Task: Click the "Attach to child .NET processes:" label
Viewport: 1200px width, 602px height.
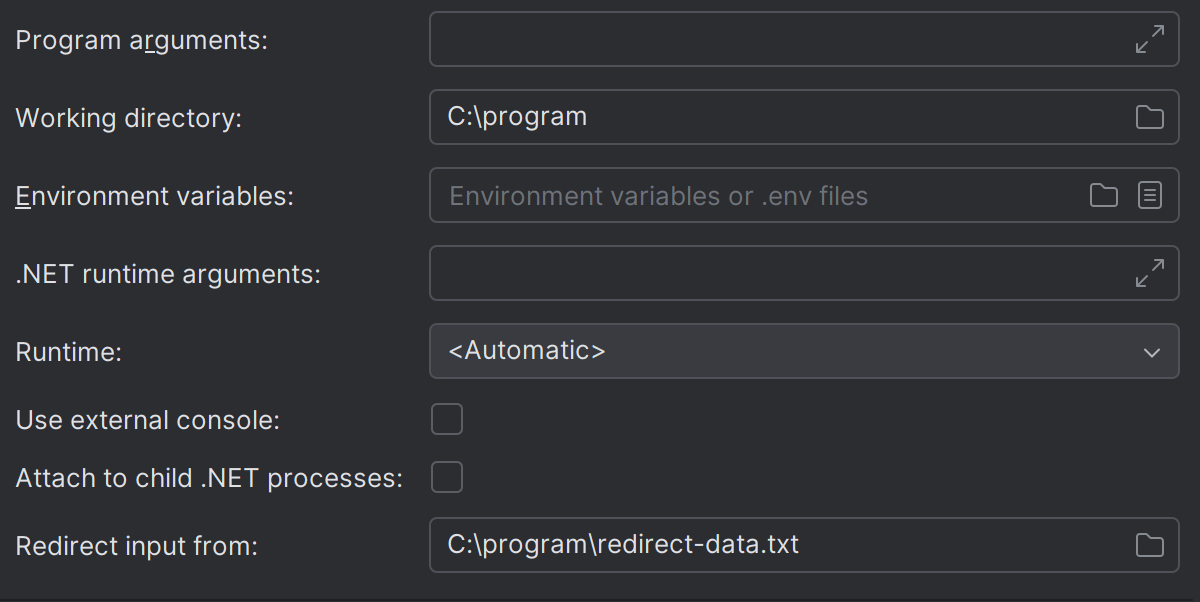Action: pyautogui.click(x=209, y=478)
